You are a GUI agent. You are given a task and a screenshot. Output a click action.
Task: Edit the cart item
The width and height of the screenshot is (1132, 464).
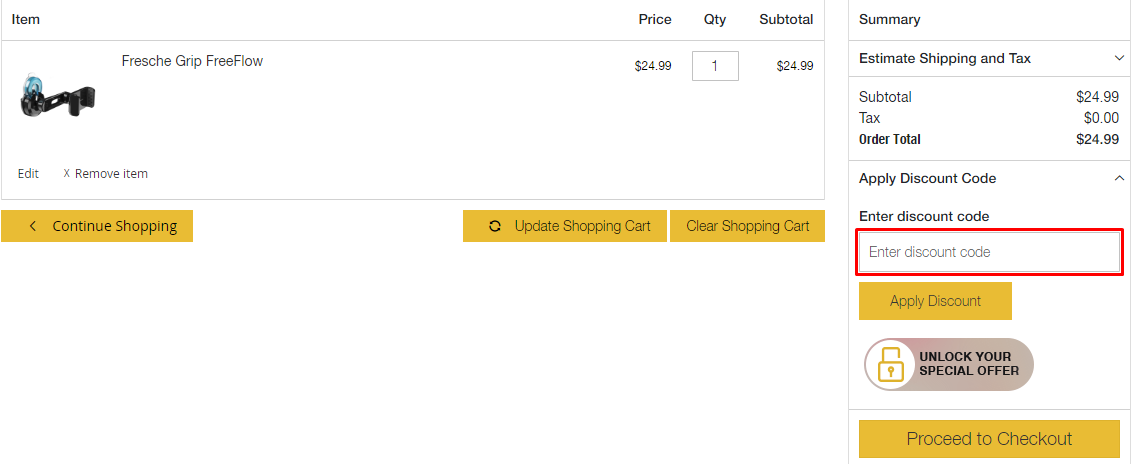(x=28, y=173)
